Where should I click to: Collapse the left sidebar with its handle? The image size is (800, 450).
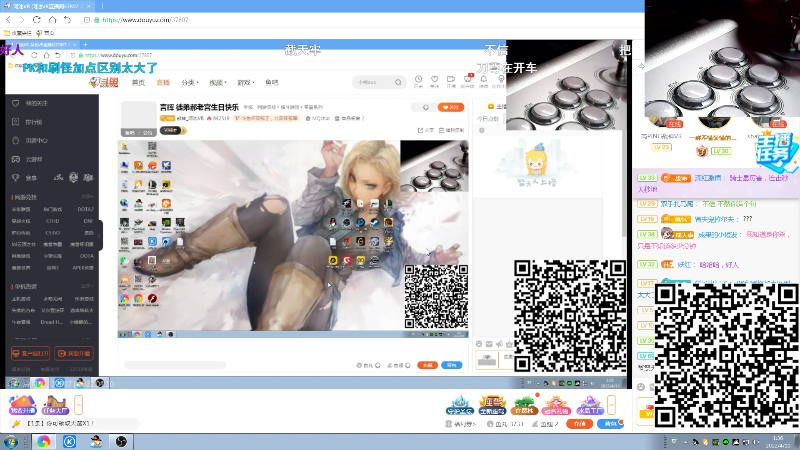101,235
